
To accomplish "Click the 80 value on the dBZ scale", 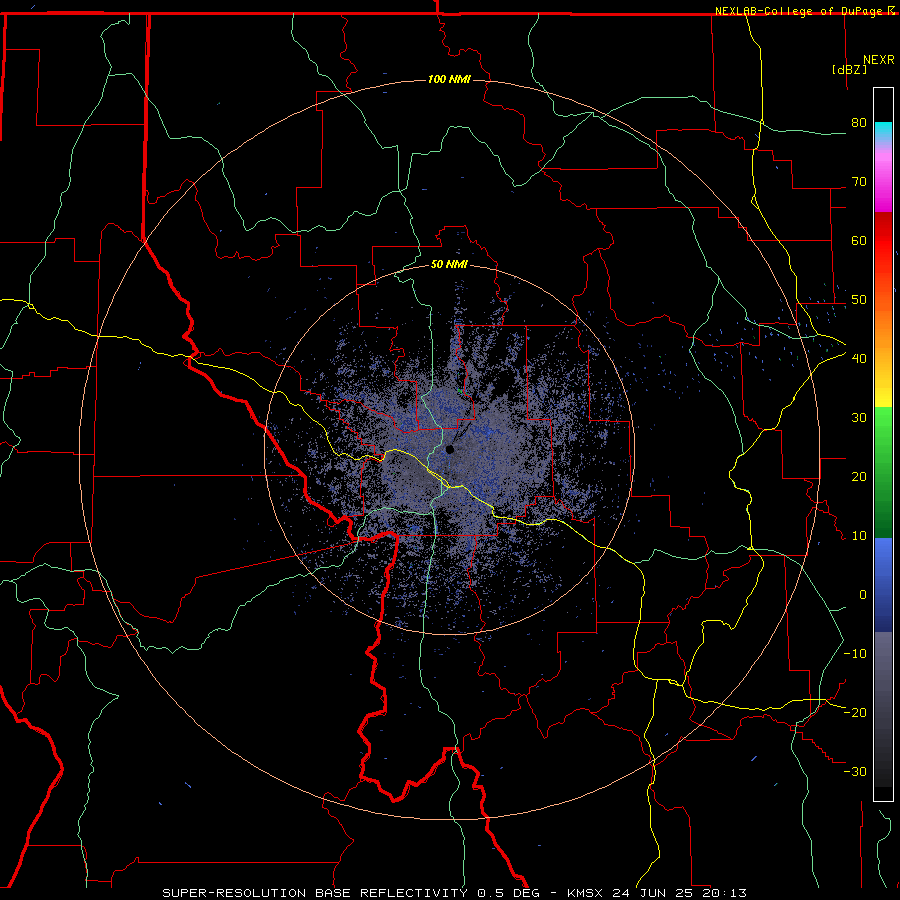I will pos(859,122).
